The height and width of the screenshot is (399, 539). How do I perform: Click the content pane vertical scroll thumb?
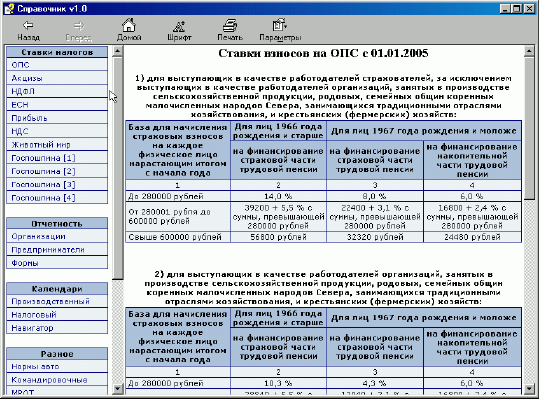click(529, 128)
